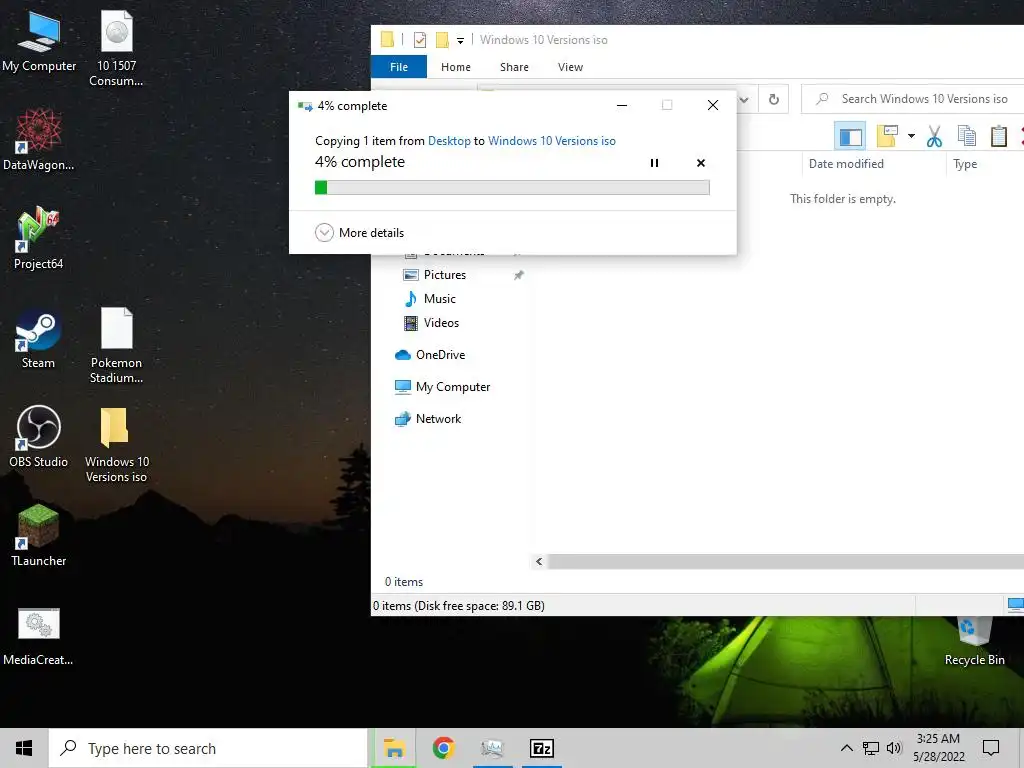Cancel the copy with the small X button

click(x=701, y=163)
